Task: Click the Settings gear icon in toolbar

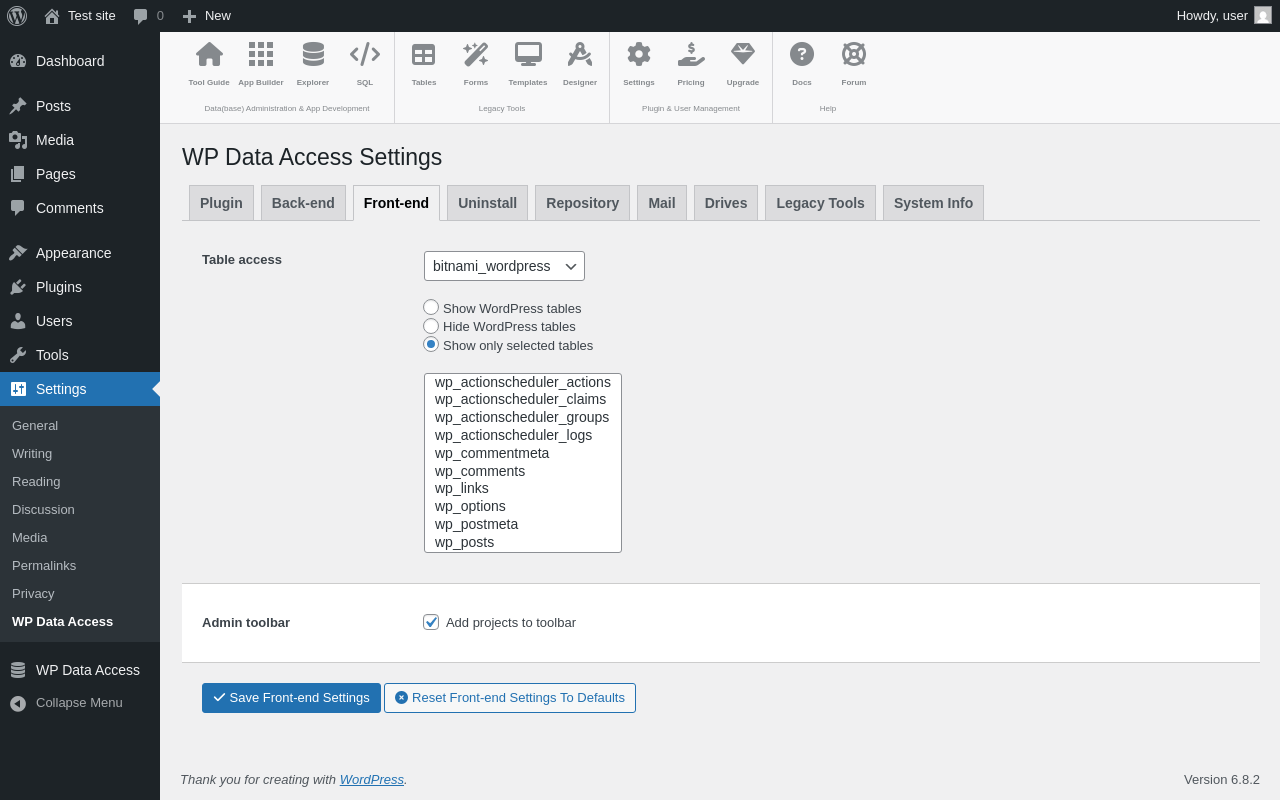Action: 639,54
